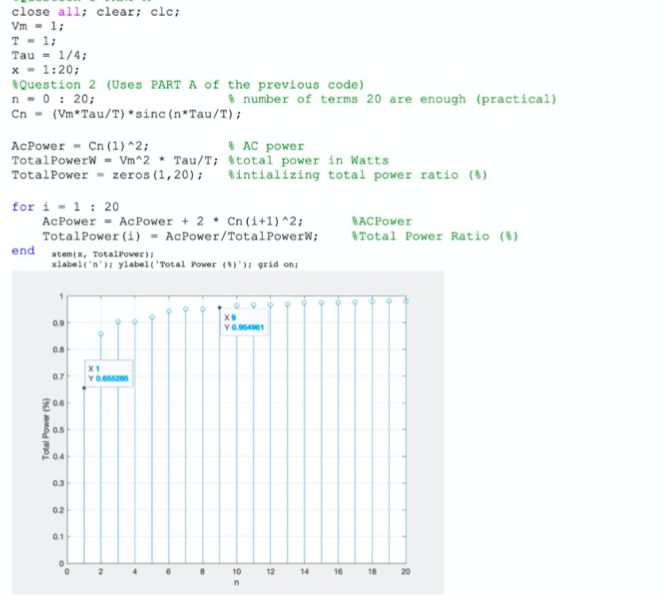Select the stem marker circle at n = 14
Image resolution: width=664 pixels, height=595 pixels.
304,303
